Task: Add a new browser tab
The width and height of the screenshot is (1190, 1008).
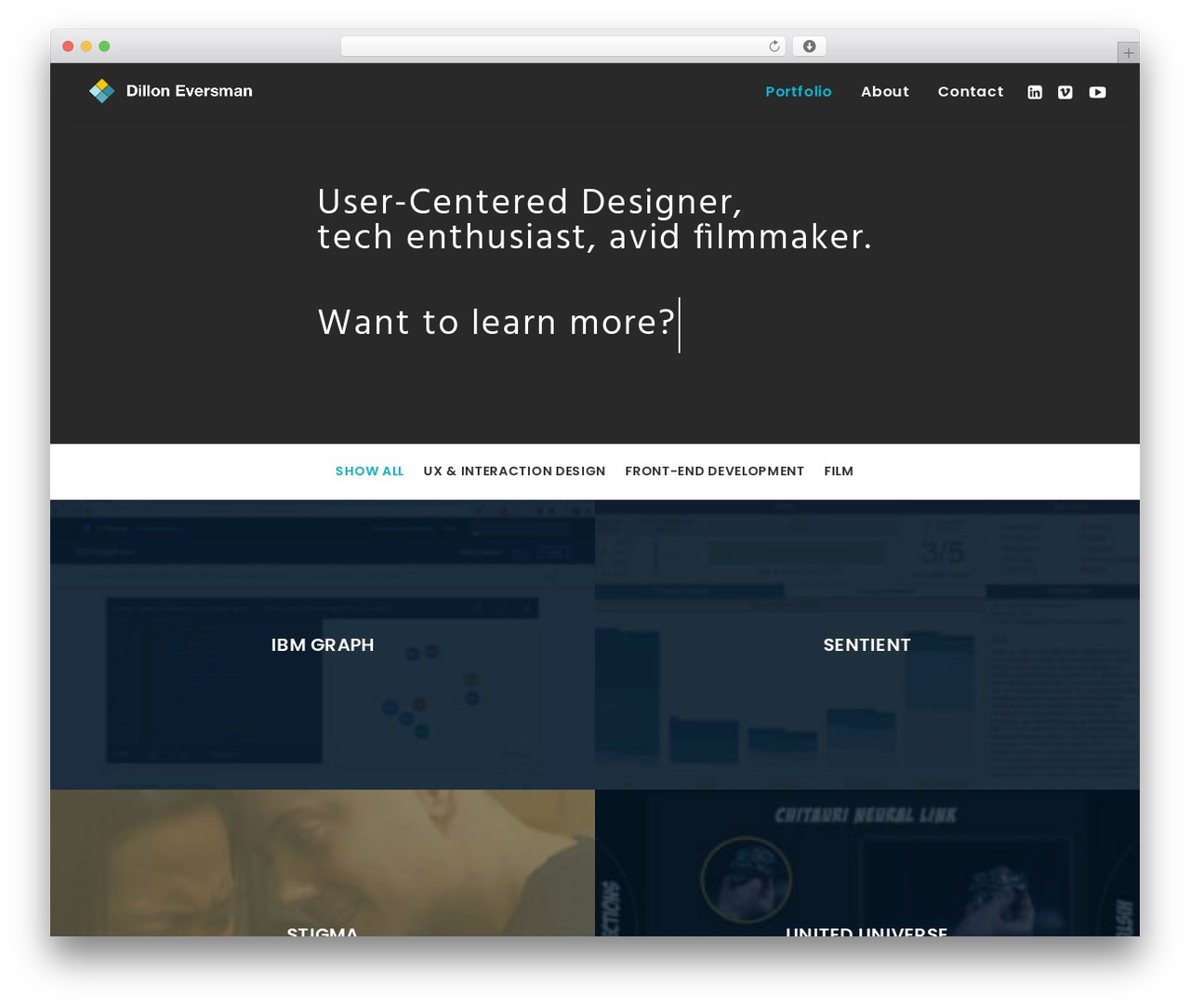Action: pyautogui.click(x=1128, y=53)
